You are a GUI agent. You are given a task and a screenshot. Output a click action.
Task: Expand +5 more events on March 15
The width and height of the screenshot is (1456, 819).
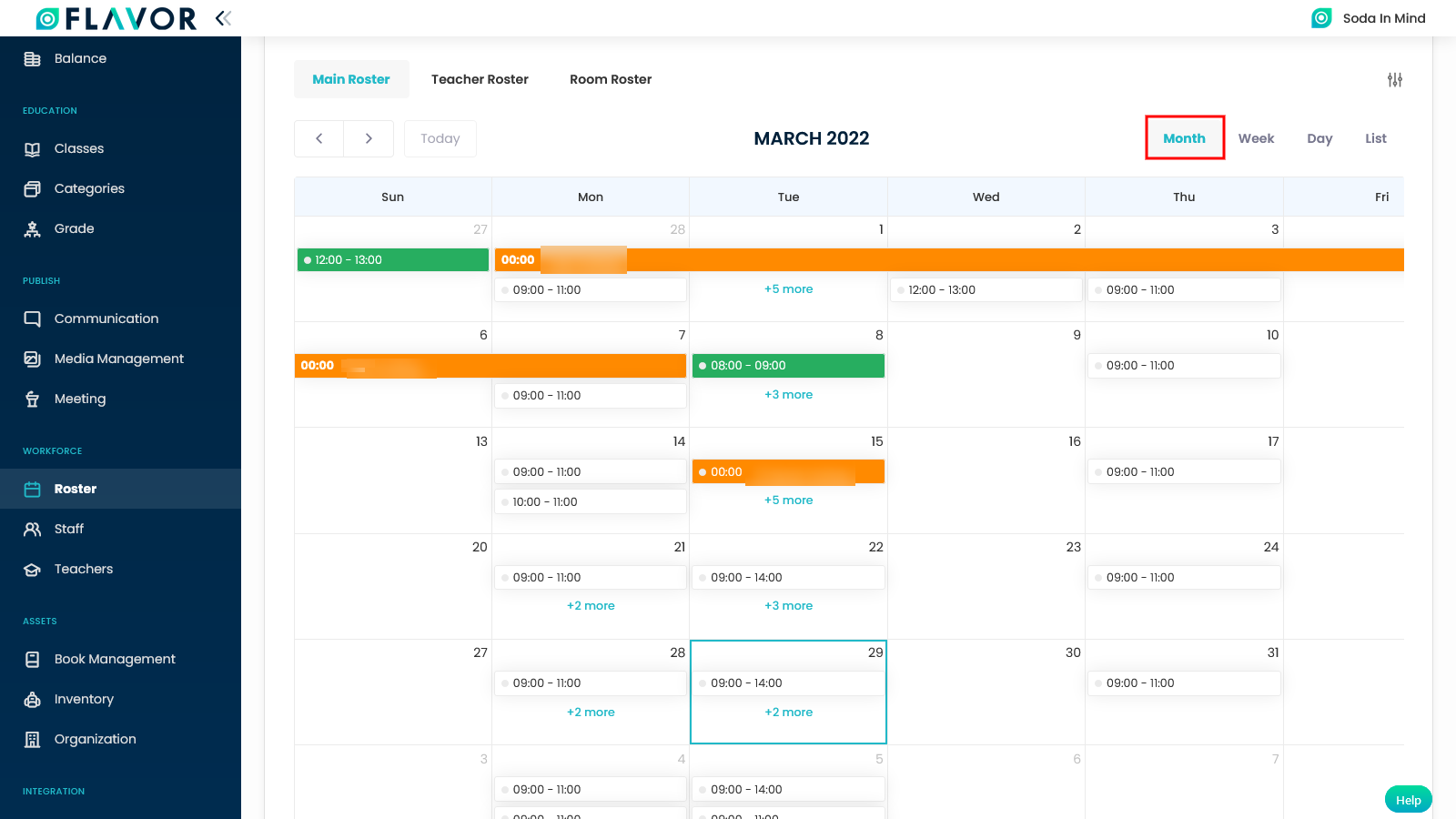(789, 500)
